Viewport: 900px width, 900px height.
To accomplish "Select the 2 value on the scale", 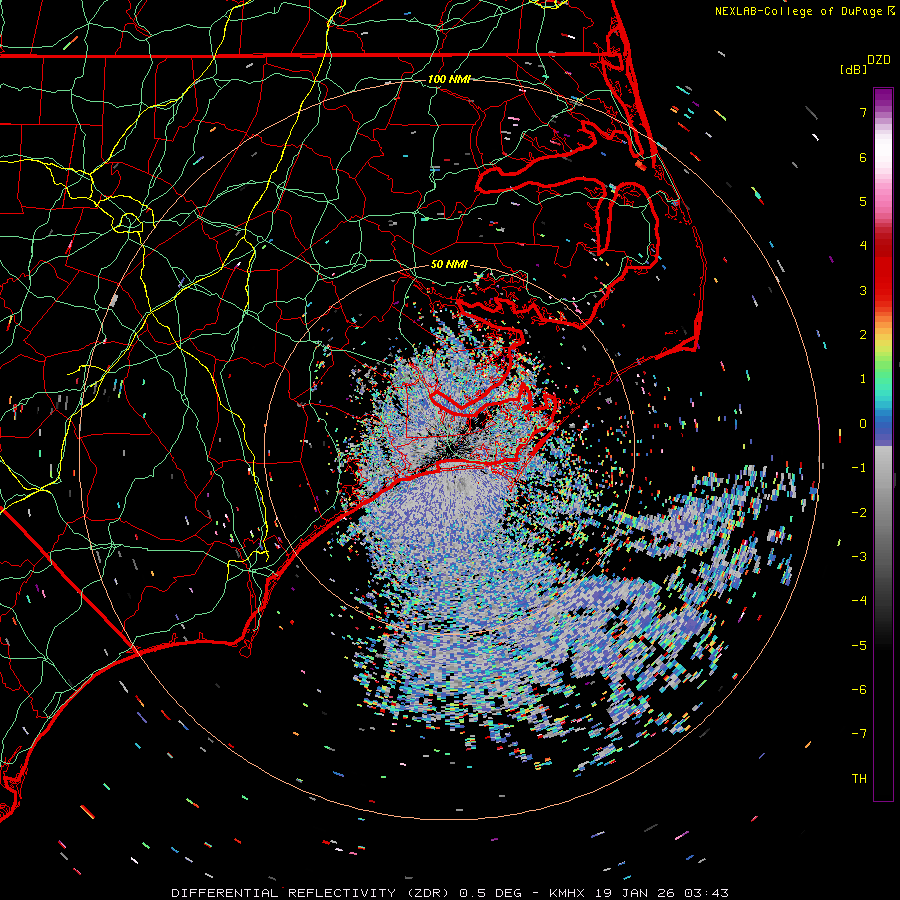I will click(x=863, y=335).
